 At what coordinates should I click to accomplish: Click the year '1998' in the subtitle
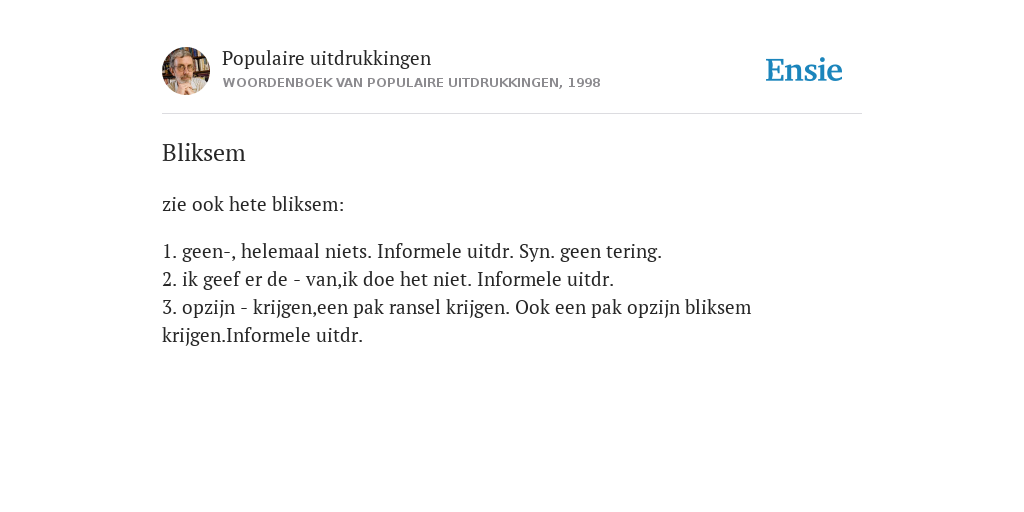tap(584, 83)
